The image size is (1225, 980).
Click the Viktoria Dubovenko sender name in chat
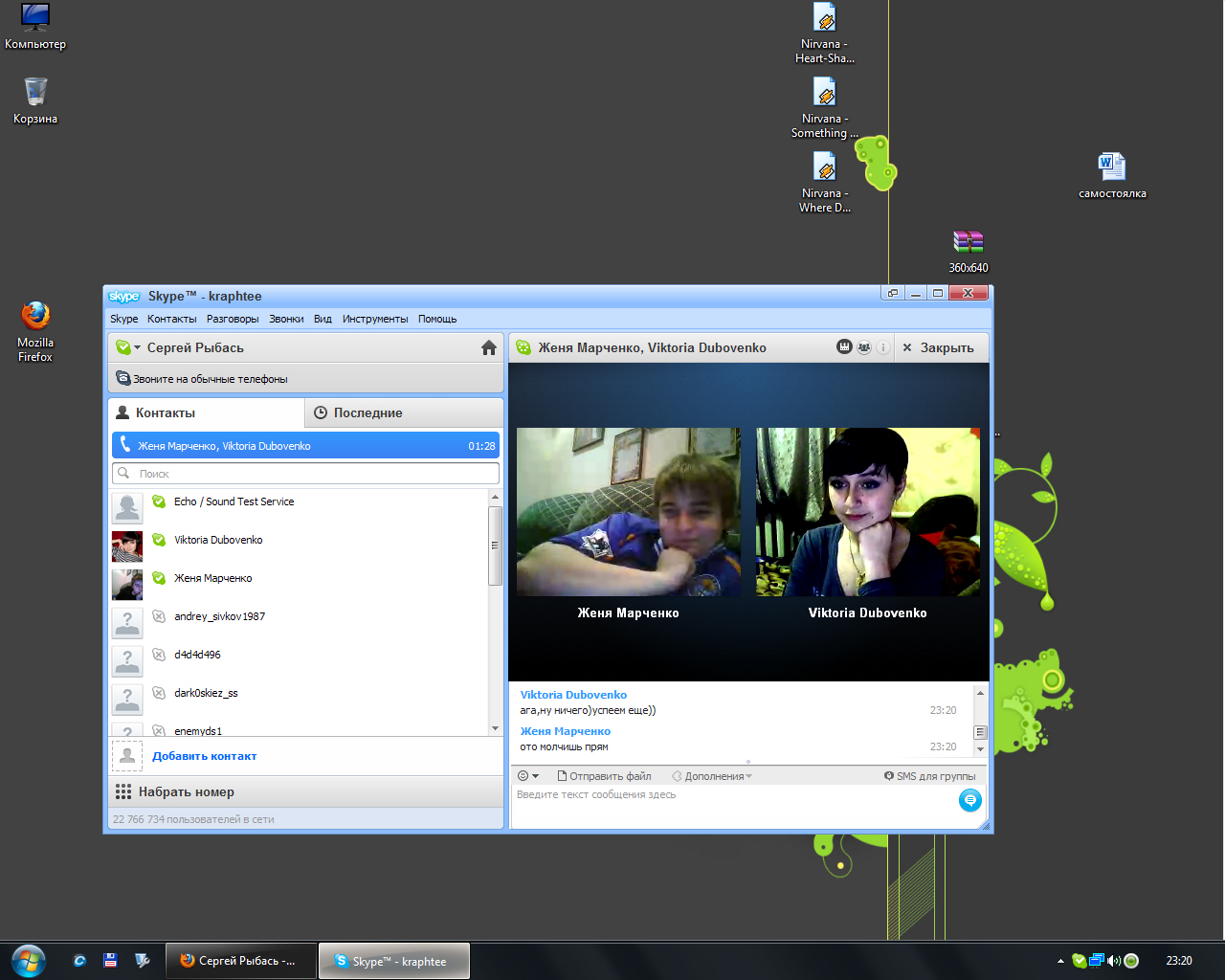click(x=573, y=695)
